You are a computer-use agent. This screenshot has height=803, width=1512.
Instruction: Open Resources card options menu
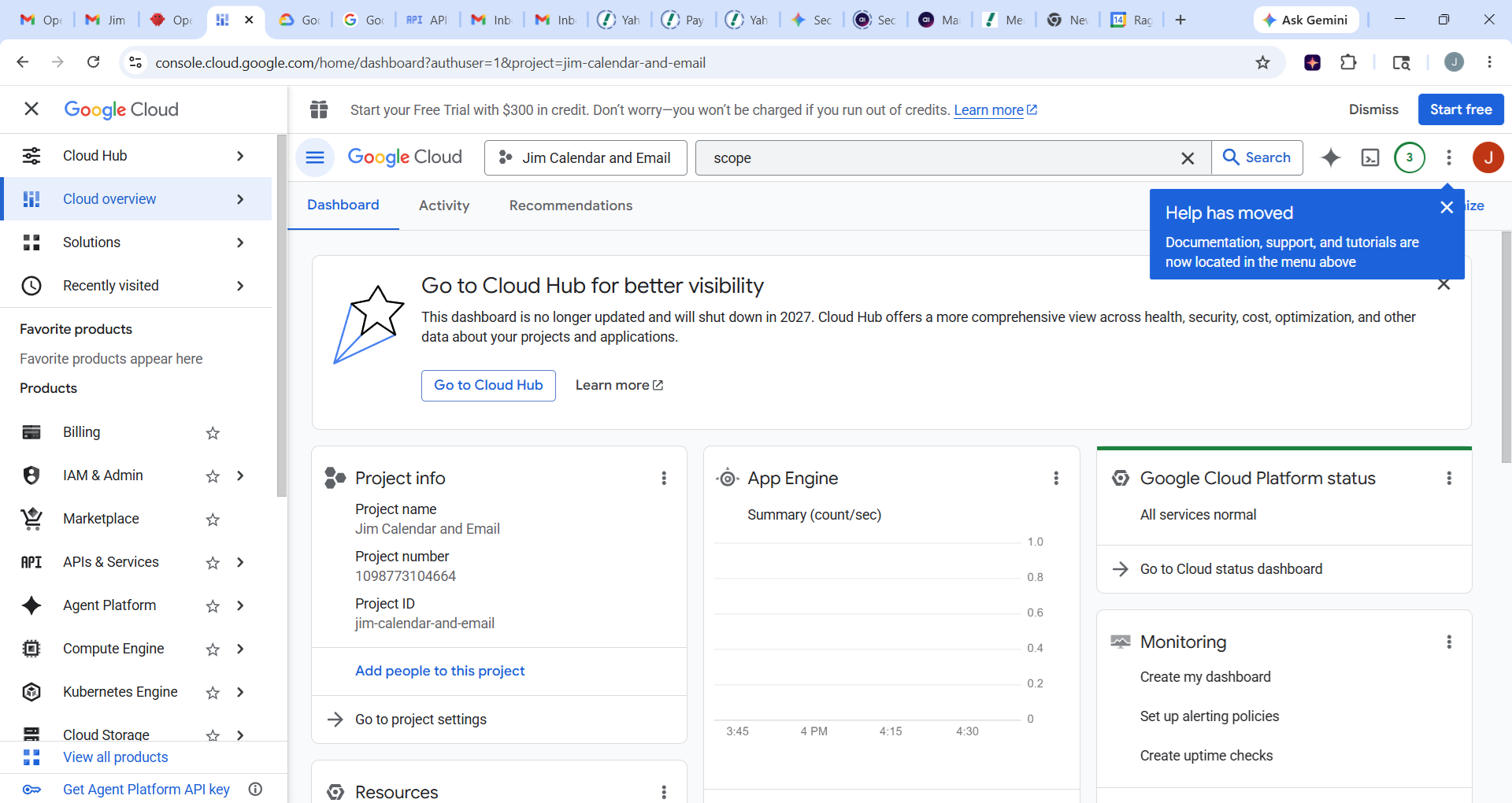(664, 792)
